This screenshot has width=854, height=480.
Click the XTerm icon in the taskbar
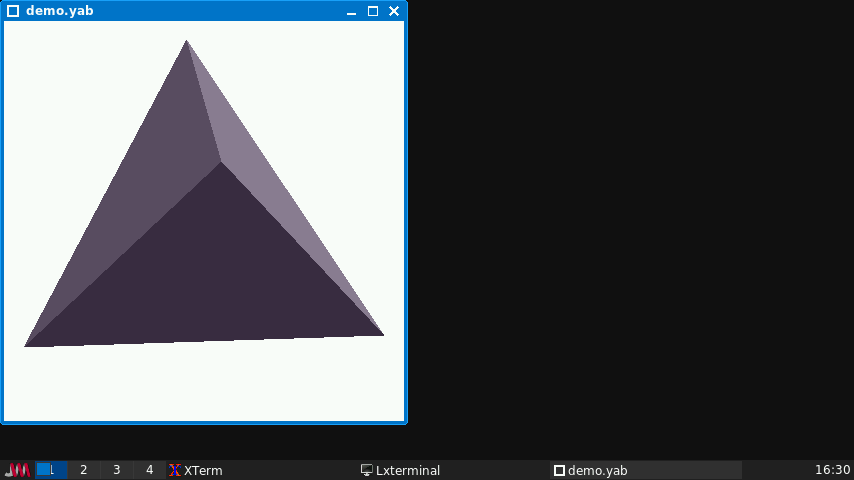[175, 470]
